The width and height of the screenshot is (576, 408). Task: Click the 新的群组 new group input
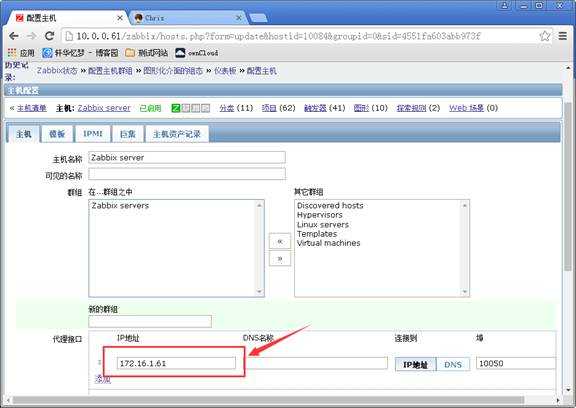150,321
